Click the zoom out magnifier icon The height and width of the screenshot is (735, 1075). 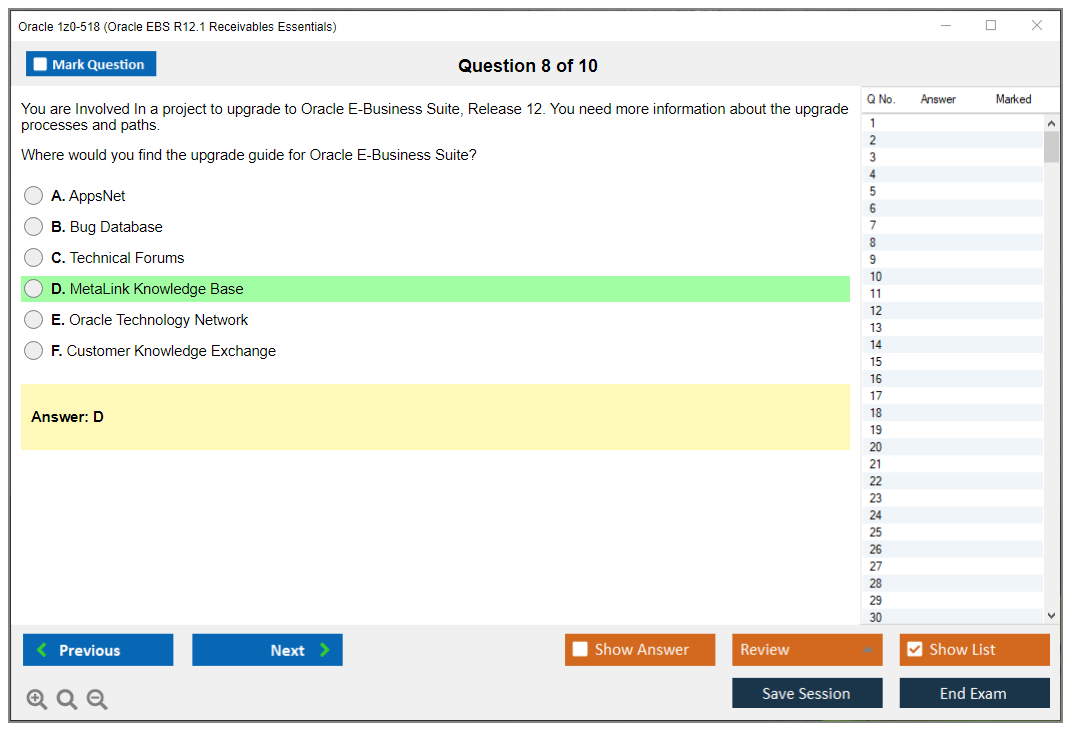tap(97, 700)
